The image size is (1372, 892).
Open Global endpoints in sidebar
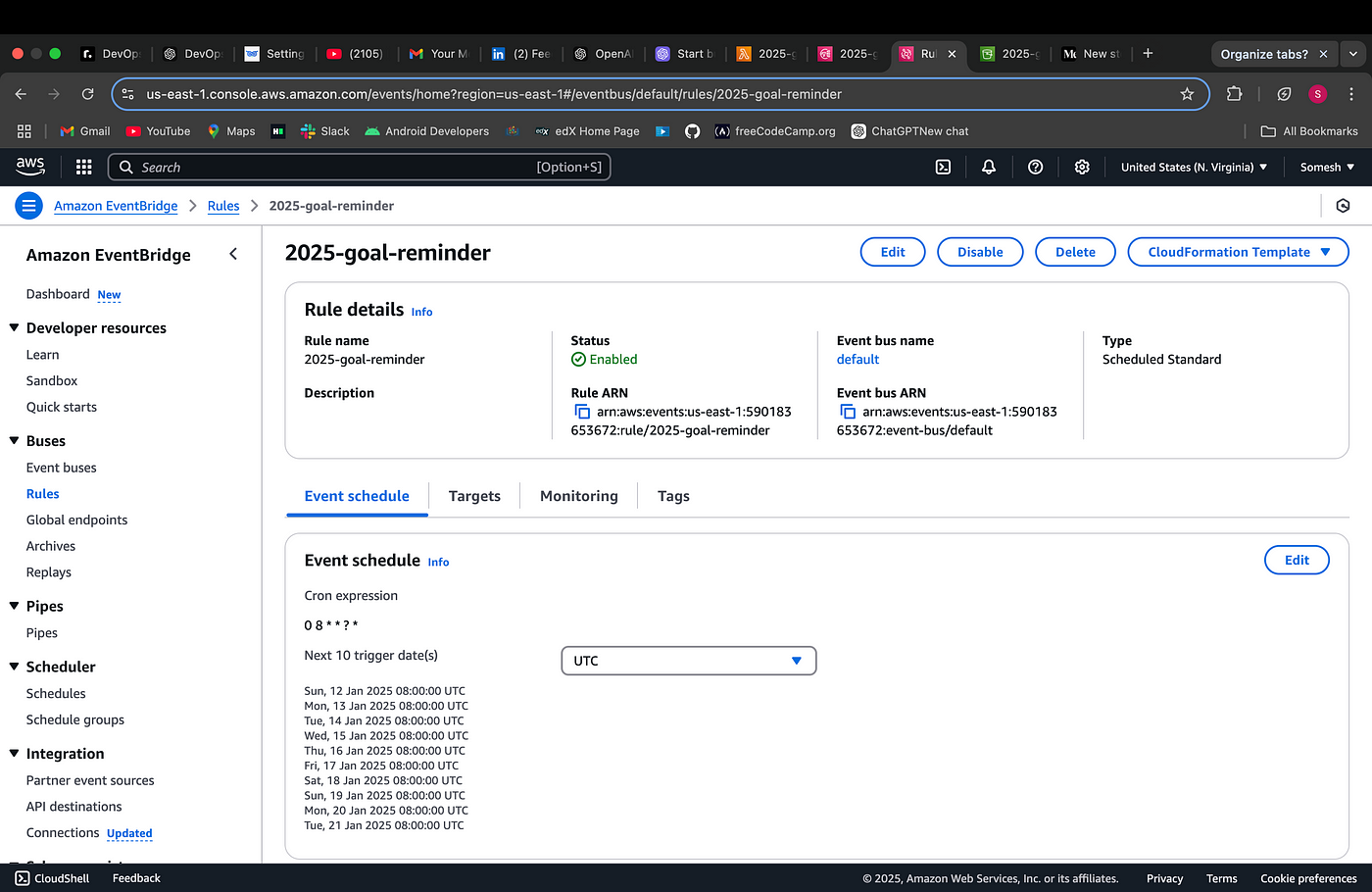point(76,520)
